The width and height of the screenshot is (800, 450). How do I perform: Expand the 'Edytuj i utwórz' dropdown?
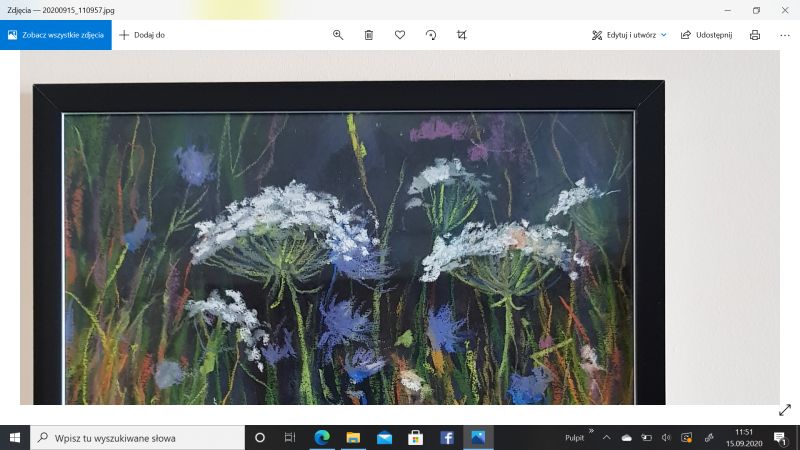pos(629,35)
